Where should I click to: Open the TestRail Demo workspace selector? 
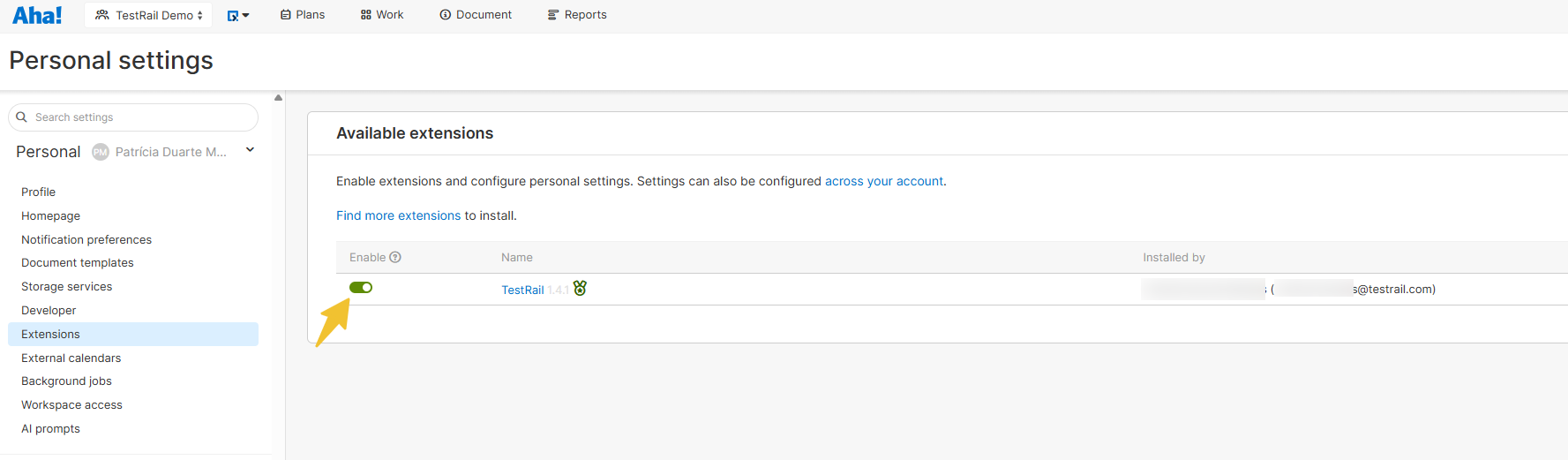click(x=148, y=15)
